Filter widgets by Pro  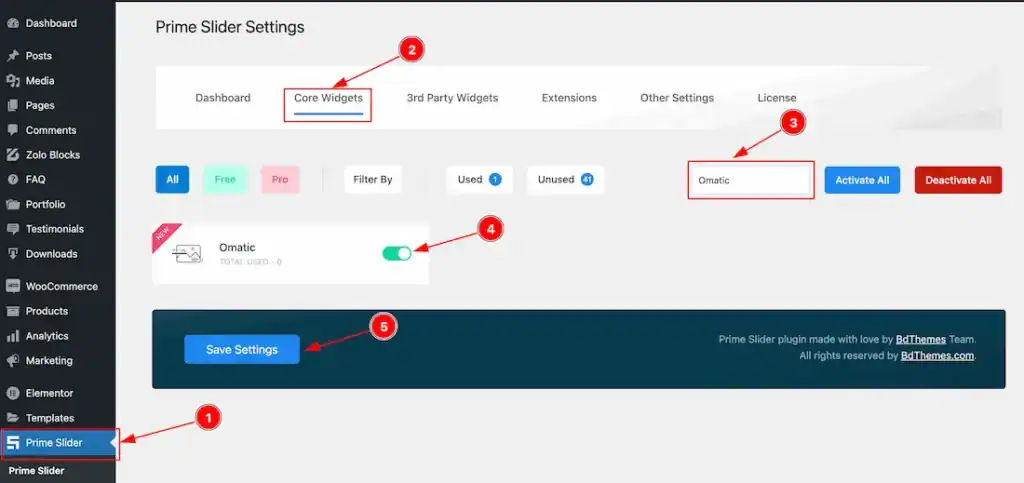click(280, 179)
